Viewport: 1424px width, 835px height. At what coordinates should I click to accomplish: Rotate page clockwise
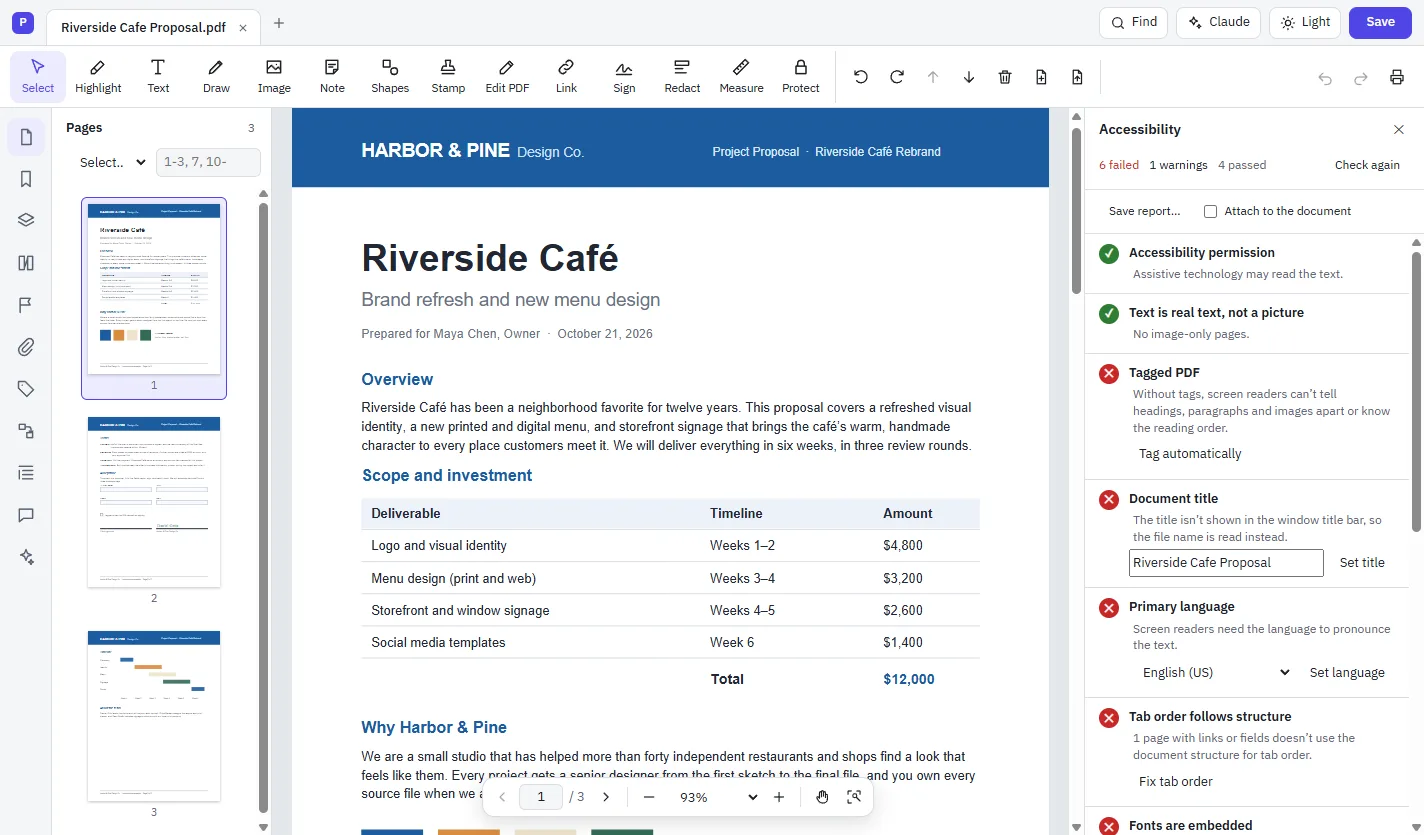click(897, 77)
